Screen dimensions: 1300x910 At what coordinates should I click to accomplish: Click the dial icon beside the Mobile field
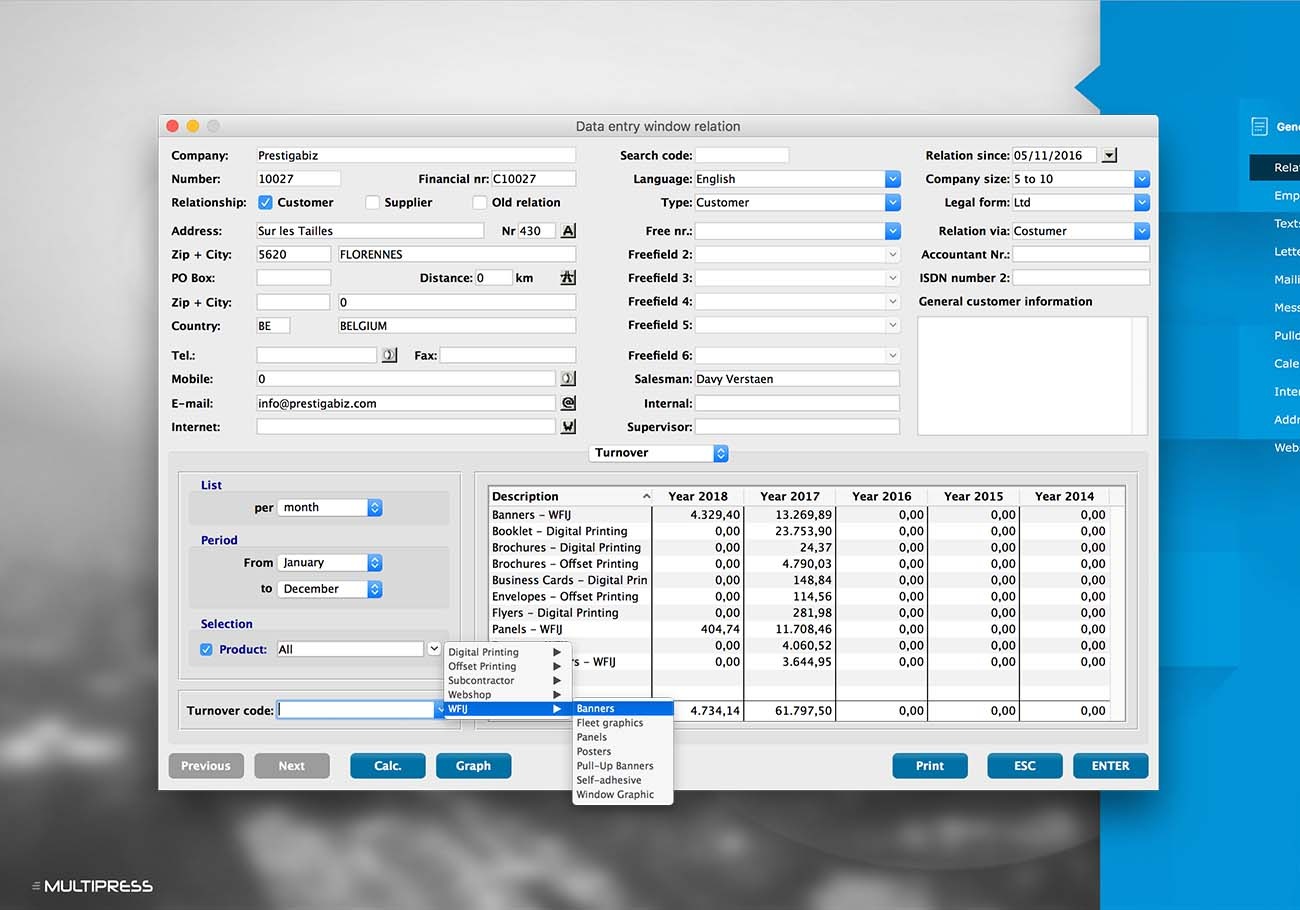pyautogui.click(x=568, y=379)
